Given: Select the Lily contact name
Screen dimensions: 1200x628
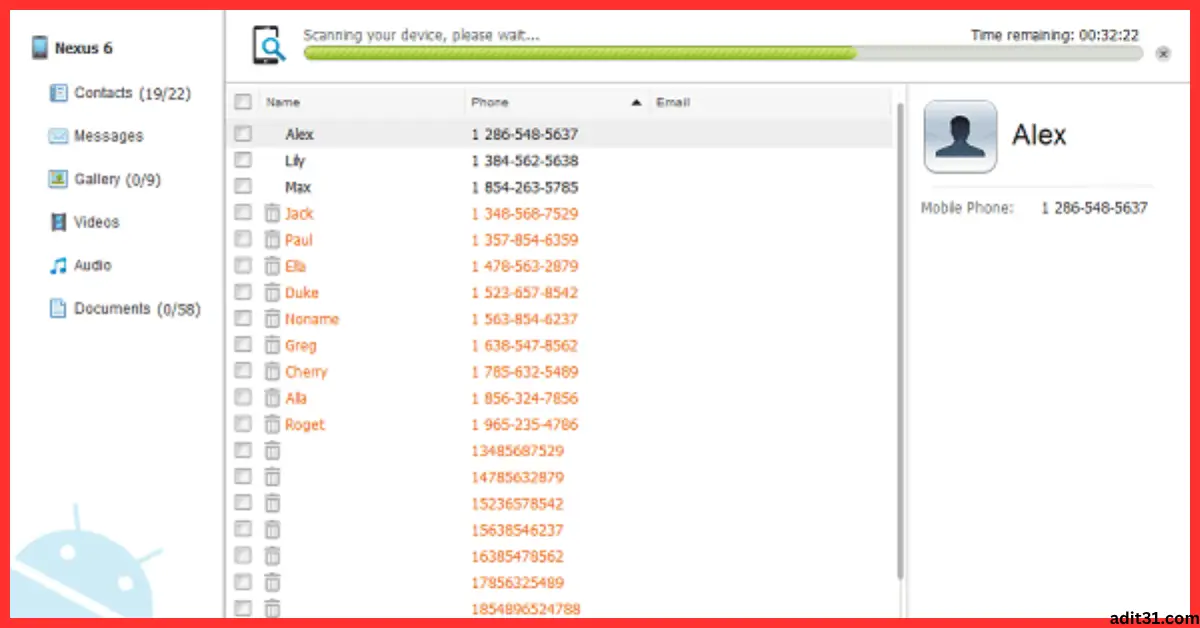Looking at the screenshot, I should point(295,160).
